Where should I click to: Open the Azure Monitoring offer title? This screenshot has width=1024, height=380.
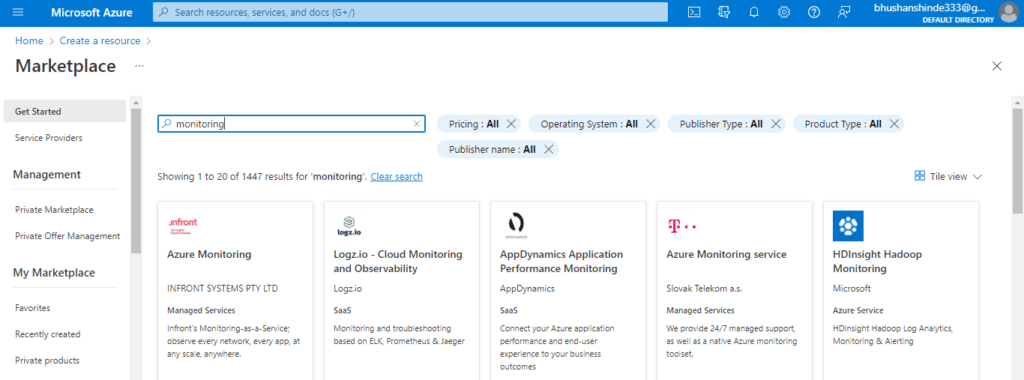tap(209, 254)
